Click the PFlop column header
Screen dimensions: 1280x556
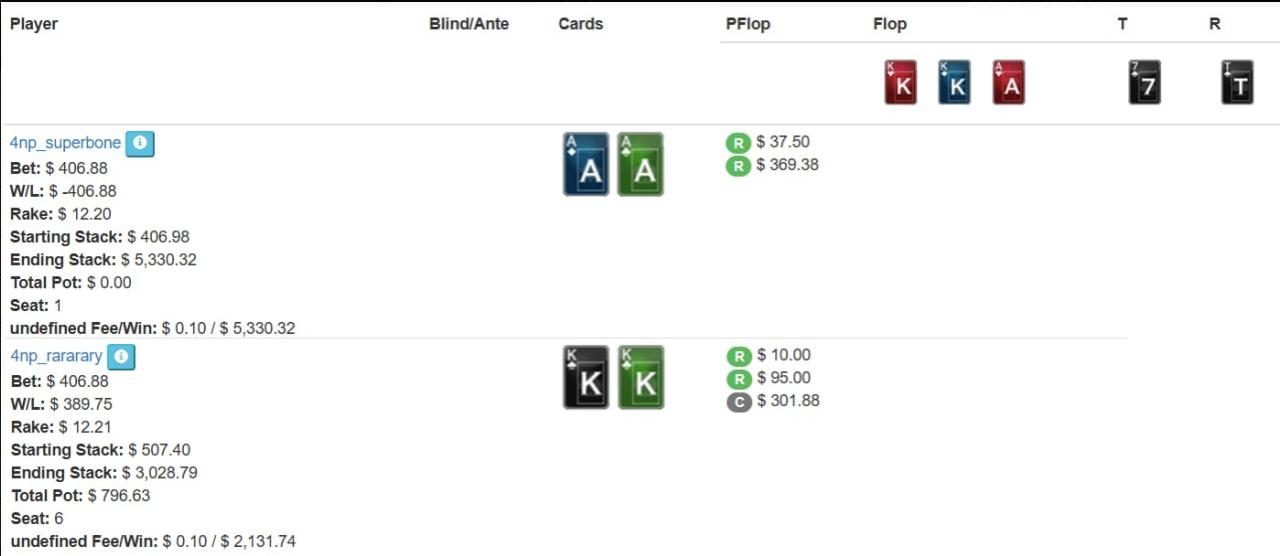(x=748, y=24)
